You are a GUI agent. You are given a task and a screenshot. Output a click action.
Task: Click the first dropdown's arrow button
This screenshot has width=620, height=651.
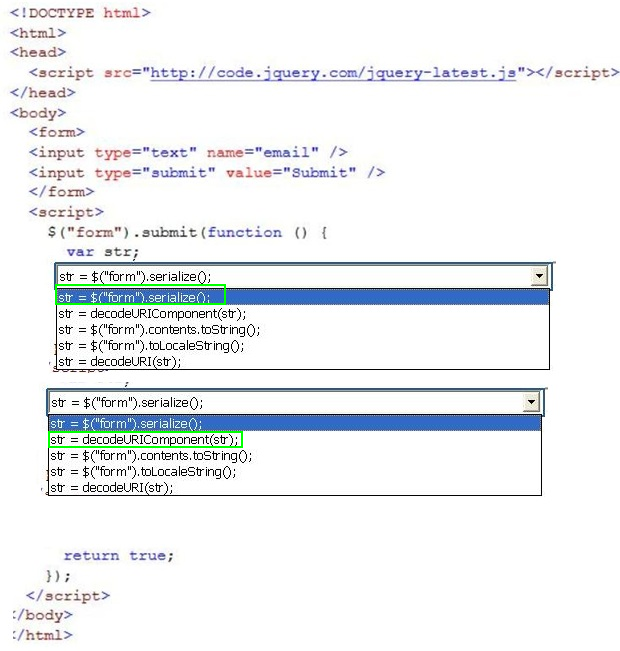(x=539, y=276)
